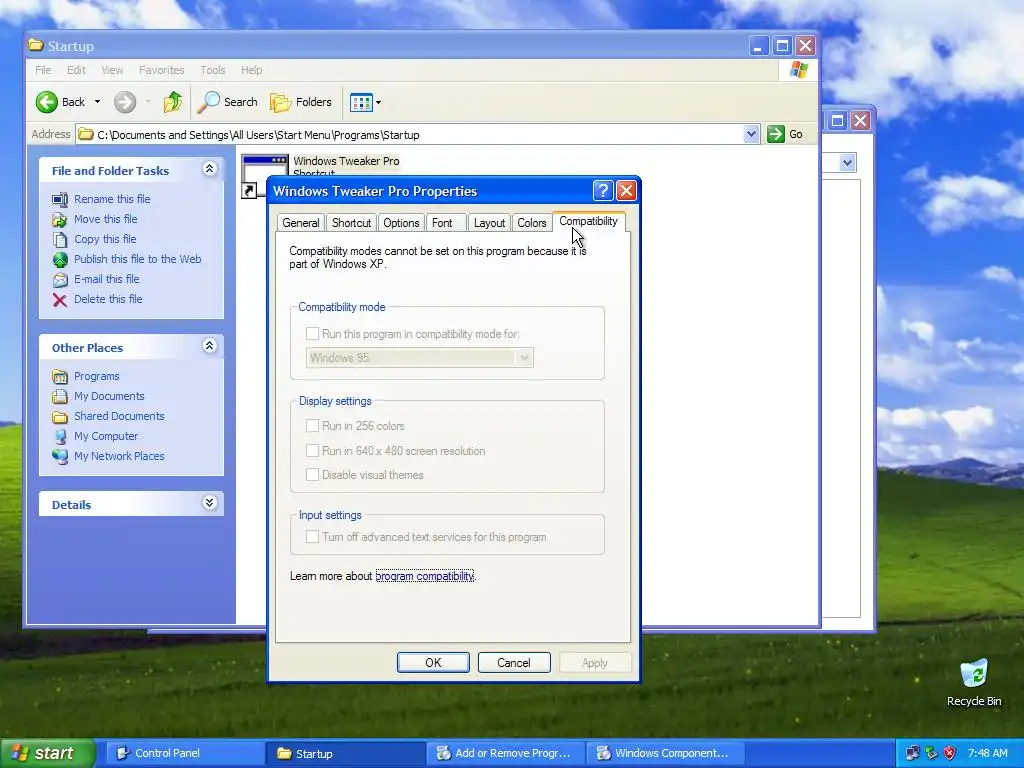Click the Rename this file icon
This screenshot has width=1024, height=768.
point(60,199)
